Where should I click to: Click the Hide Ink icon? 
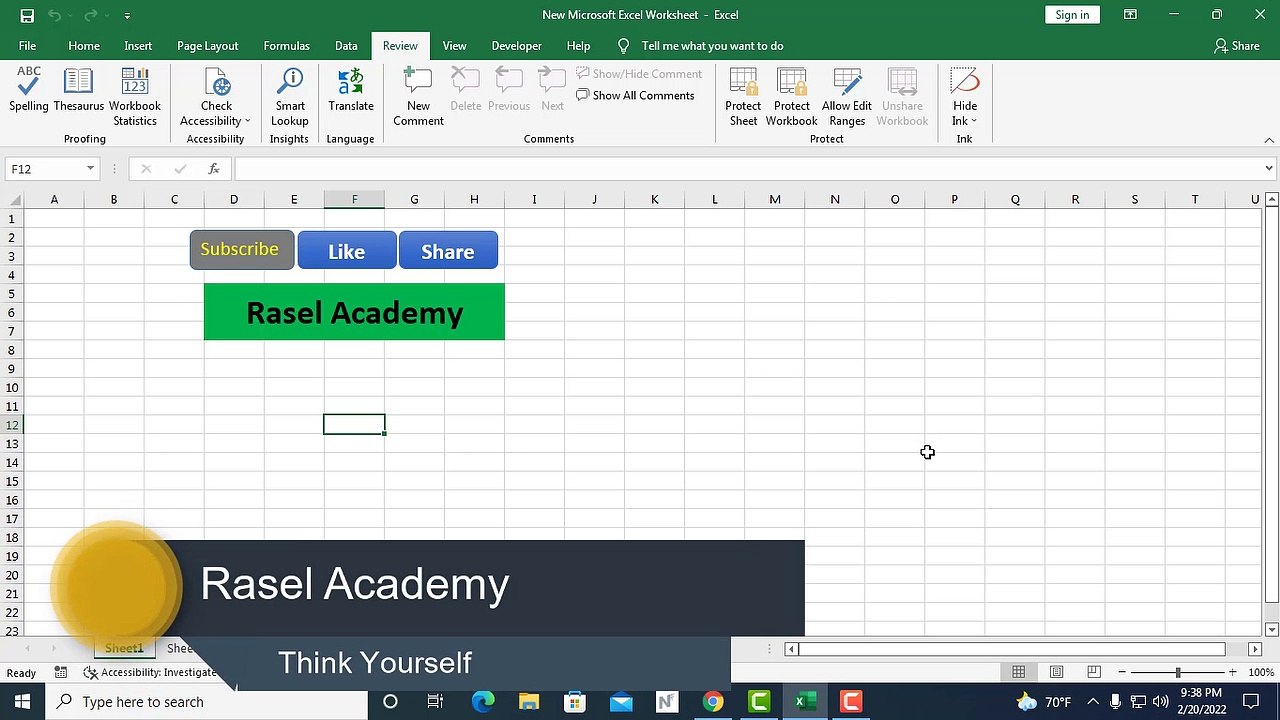coord(965,82)
